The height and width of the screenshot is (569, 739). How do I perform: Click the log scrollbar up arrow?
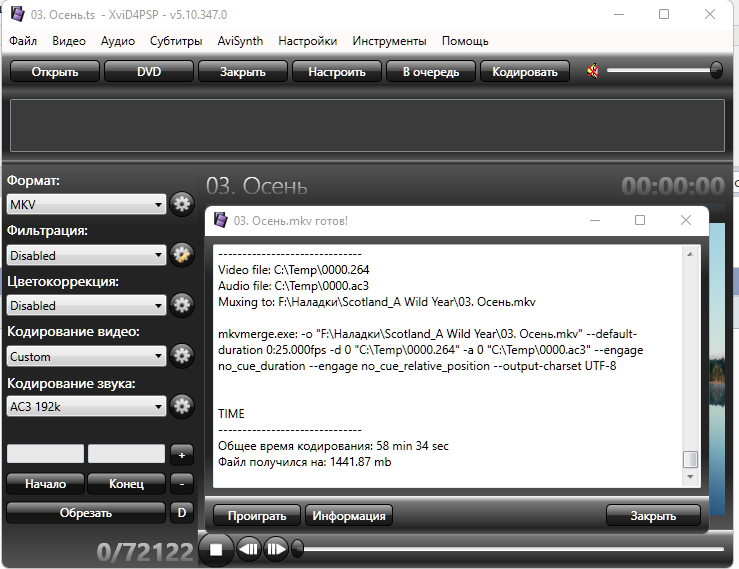point(690,254)
